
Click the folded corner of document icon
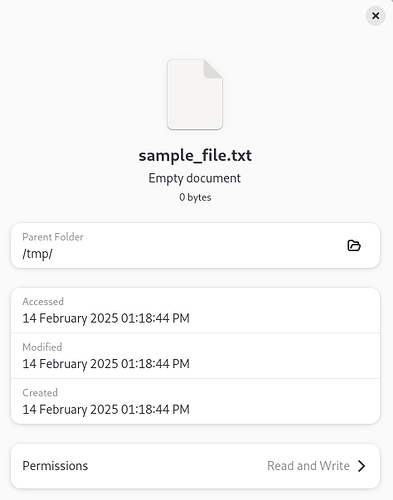point(213,69)
